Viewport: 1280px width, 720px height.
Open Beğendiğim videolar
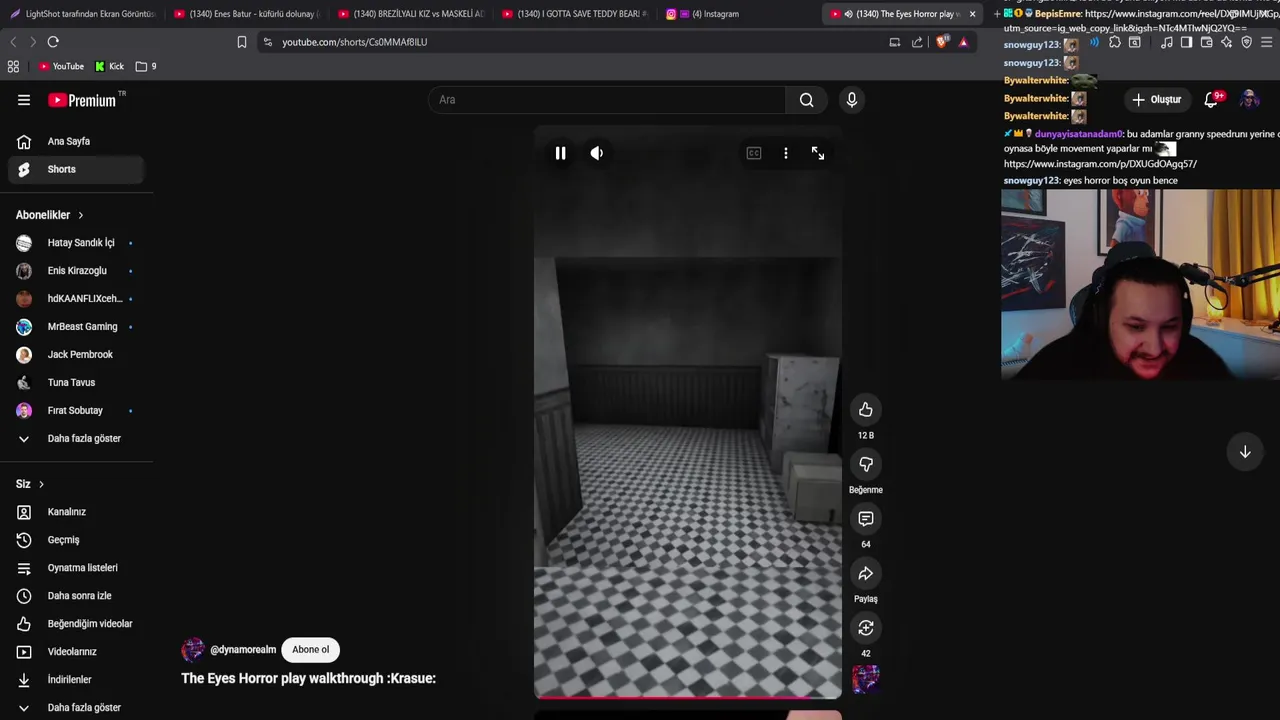pyautogui.click(x=77, y=624)
